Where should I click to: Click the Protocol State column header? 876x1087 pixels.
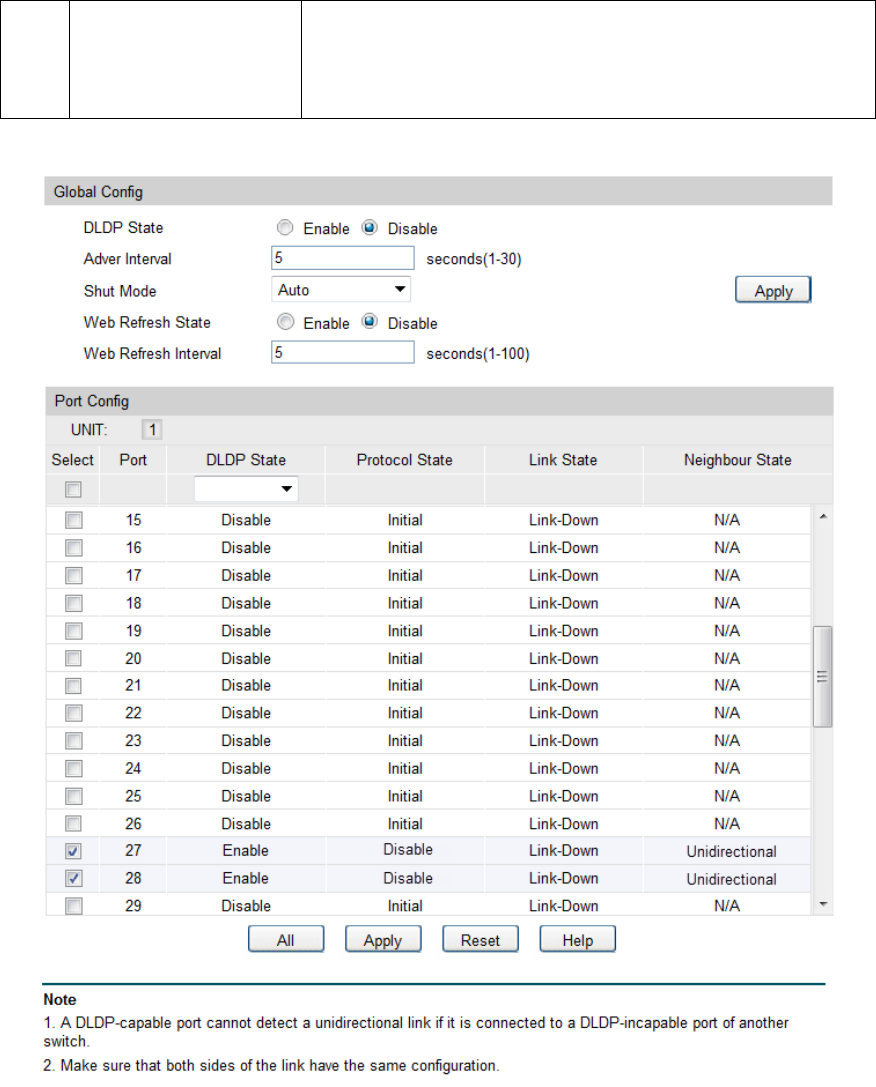click(404, 460)
